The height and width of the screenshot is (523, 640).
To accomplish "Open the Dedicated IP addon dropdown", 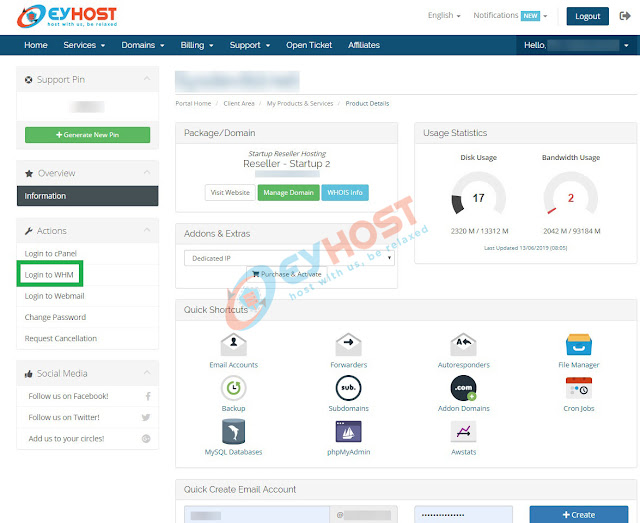I will coord(289,258).
